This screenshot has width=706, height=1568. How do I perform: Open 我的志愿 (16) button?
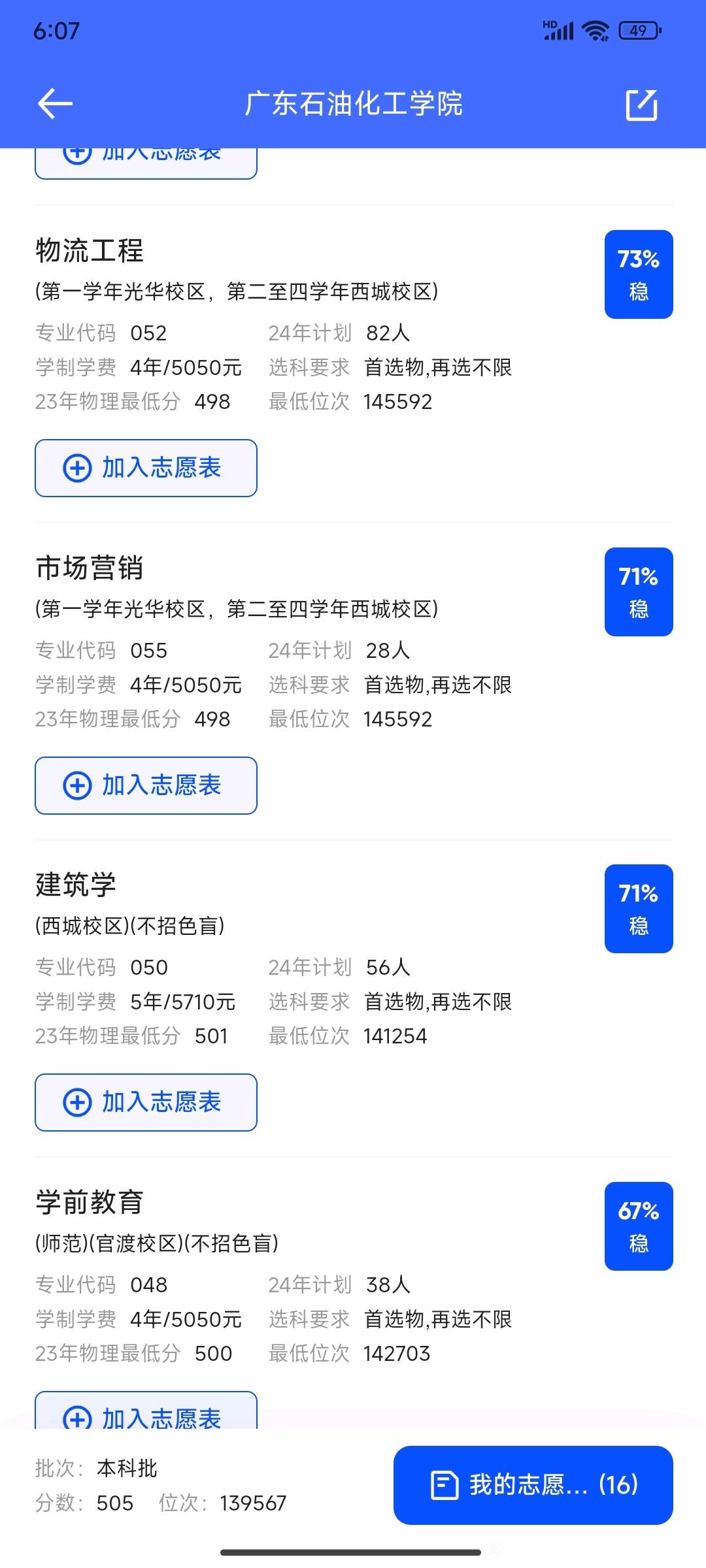pos(533,1485)
